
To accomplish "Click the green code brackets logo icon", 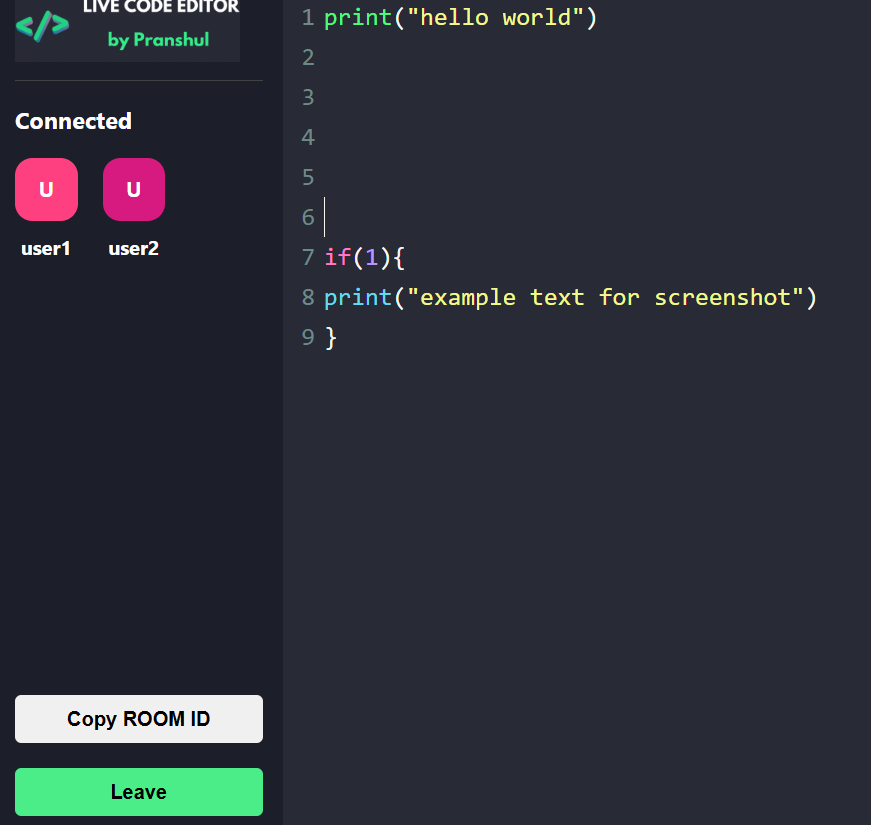I will click(x=43, y=26).
